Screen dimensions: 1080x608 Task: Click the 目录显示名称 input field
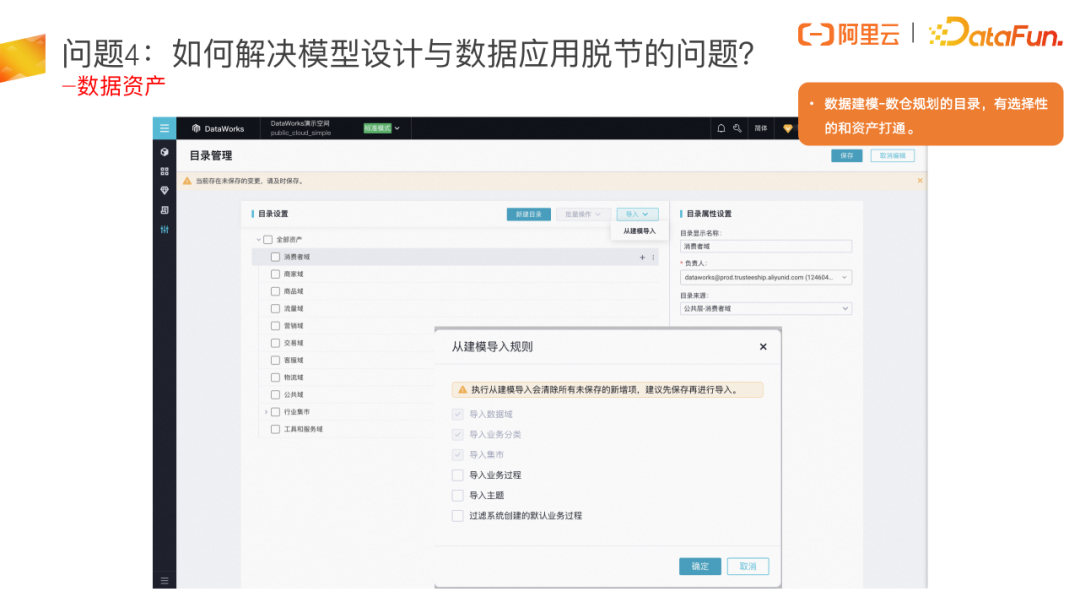tap(765, 246)
